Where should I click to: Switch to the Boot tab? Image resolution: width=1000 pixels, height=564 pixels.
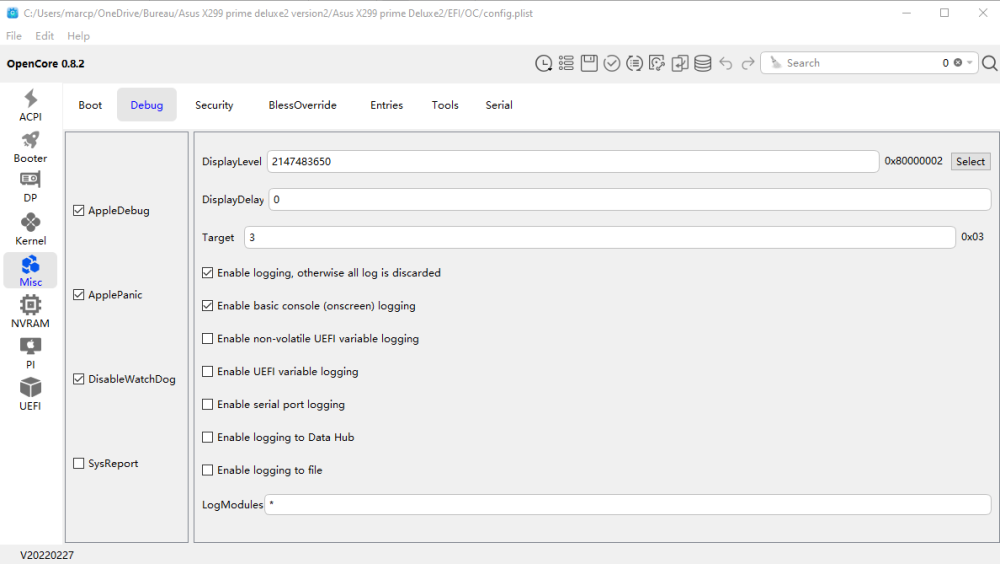[90, 105]
